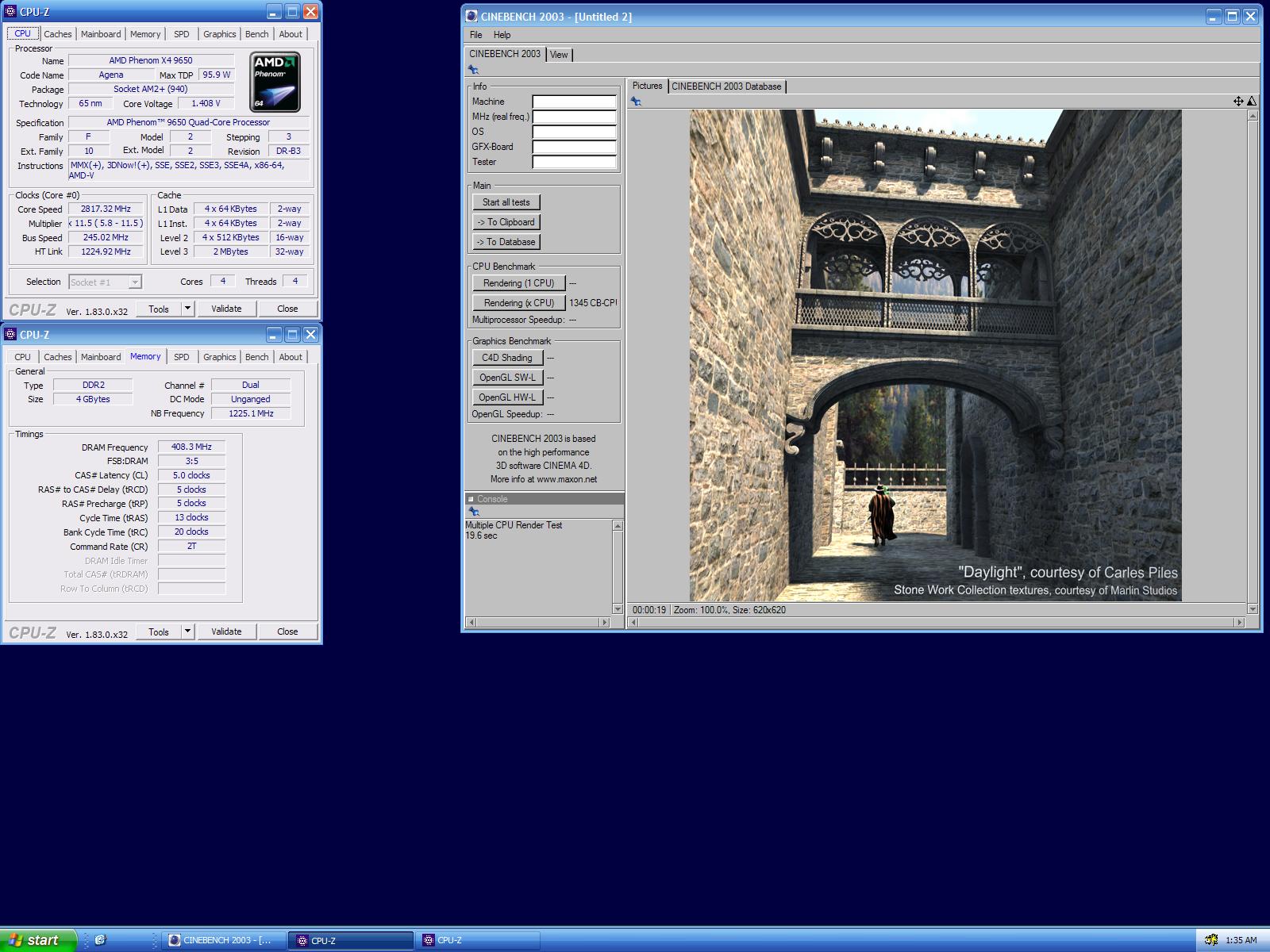Click the triangle icon beside move-view icon
The width and height of the screenshot is (1270, 952).
tap(1252, 101)
